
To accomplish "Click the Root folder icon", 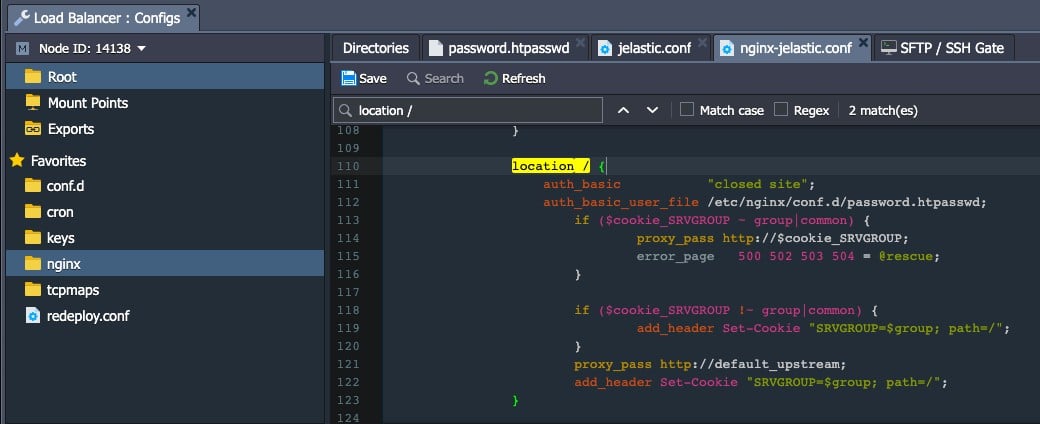I will pyautogui.click(x=32, y=76).
